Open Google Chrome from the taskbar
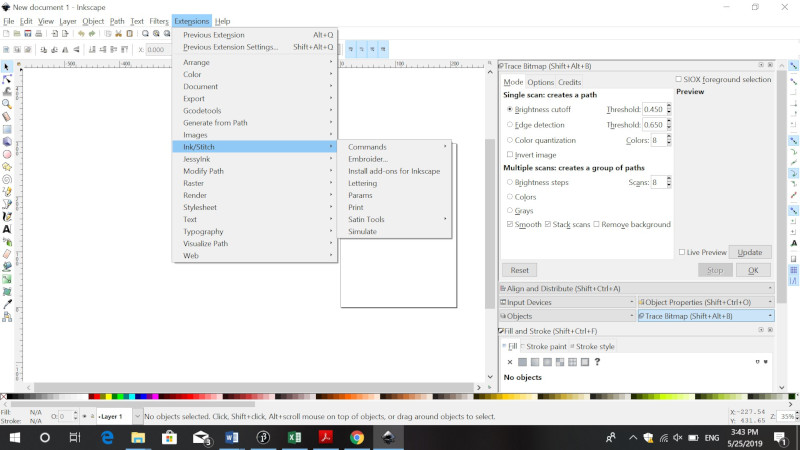 coord(357,437)
